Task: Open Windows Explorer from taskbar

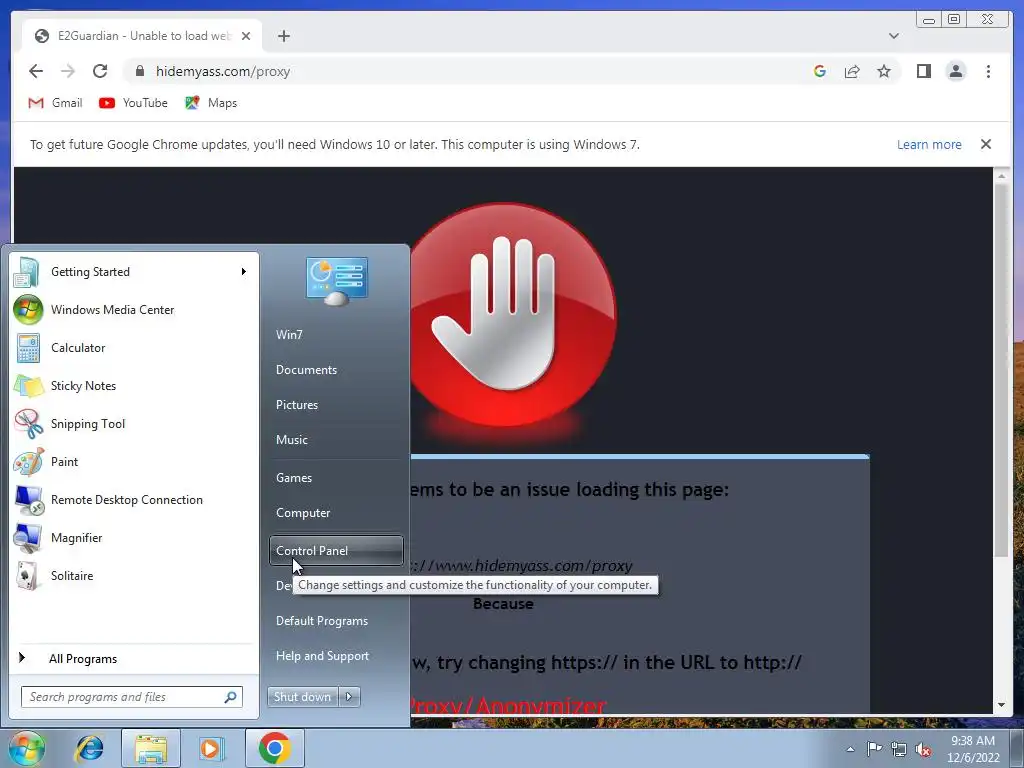Action: pyautogui.click(x=151, y=748)
